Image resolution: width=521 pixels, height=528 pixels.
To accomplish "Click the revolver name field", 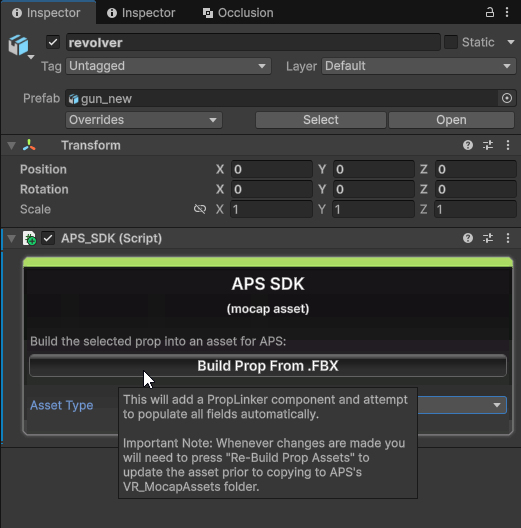I will [253, 42].
